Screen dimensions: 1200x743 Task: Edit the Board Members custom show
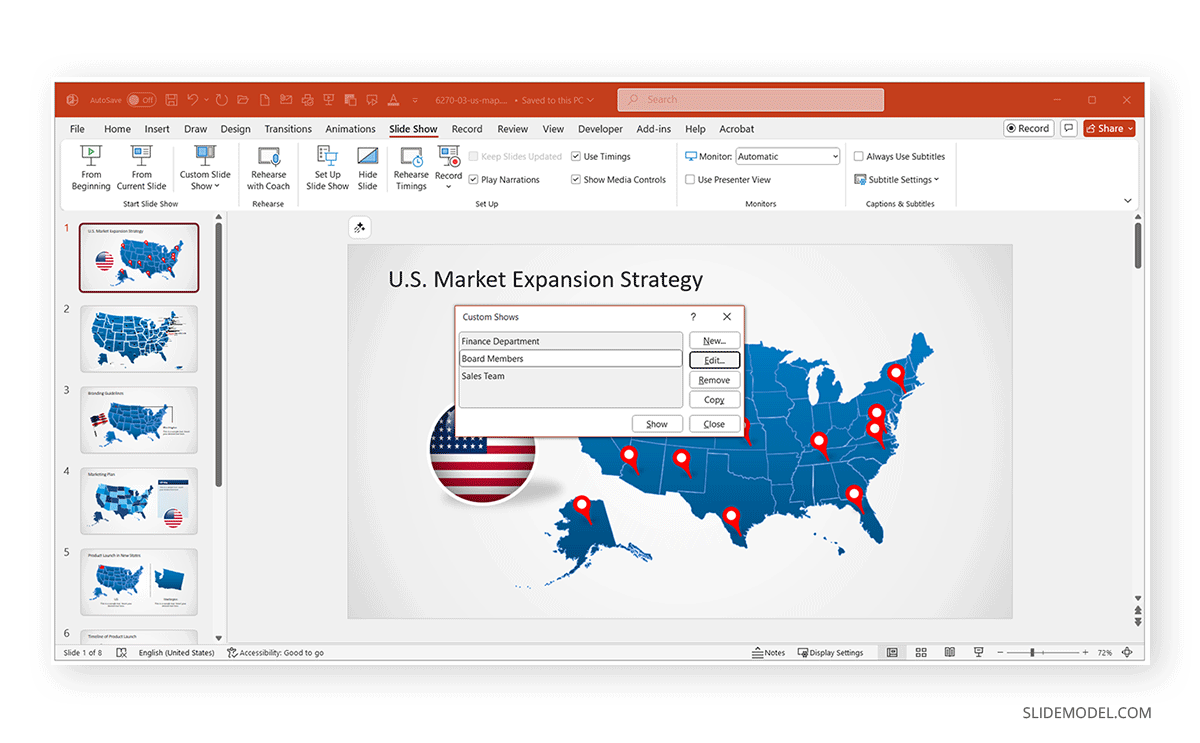pyautogui.click(x=714, y=360)
